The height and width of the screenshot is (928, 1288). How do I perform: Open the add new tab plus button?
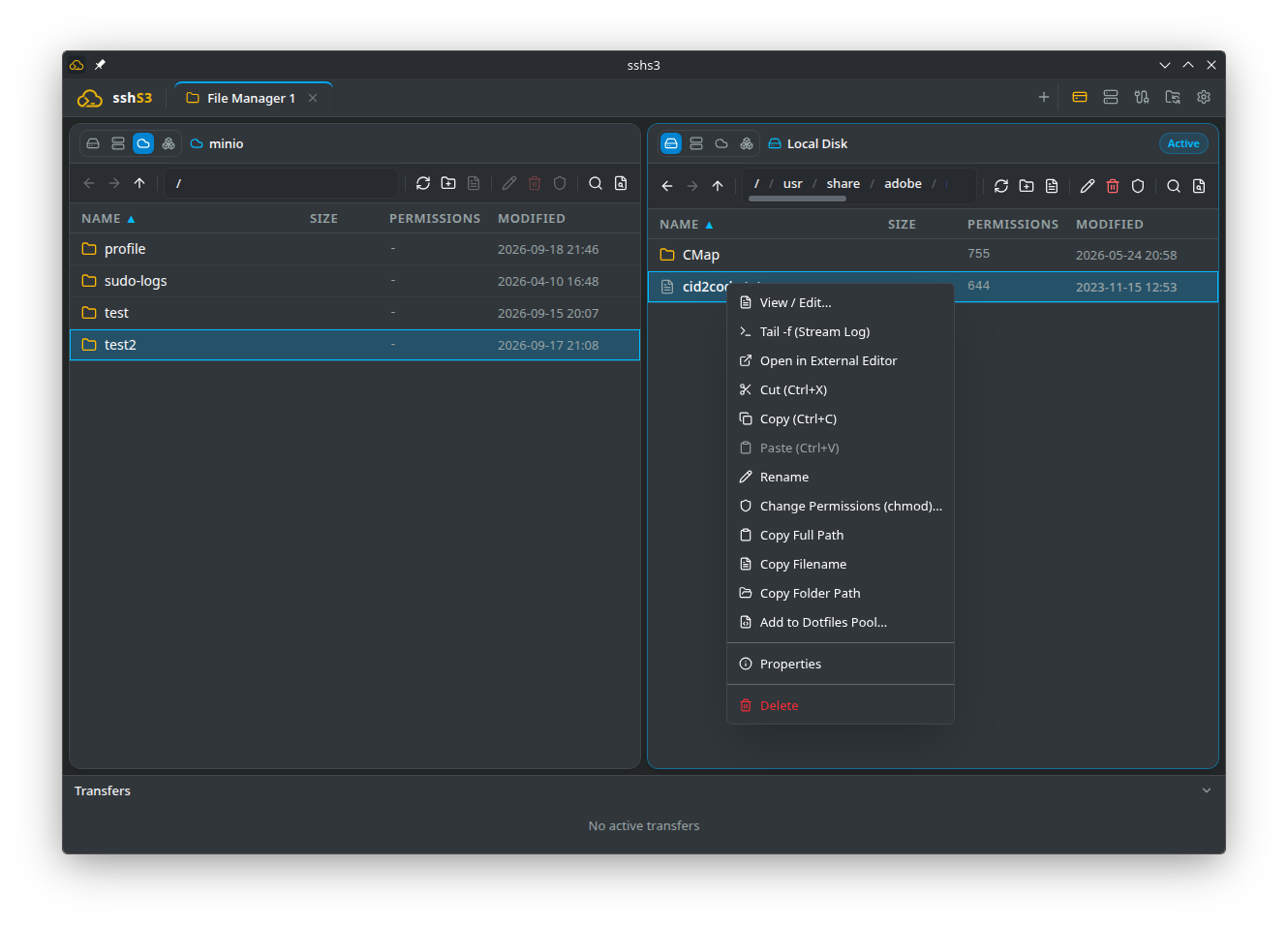point(1044,97)
